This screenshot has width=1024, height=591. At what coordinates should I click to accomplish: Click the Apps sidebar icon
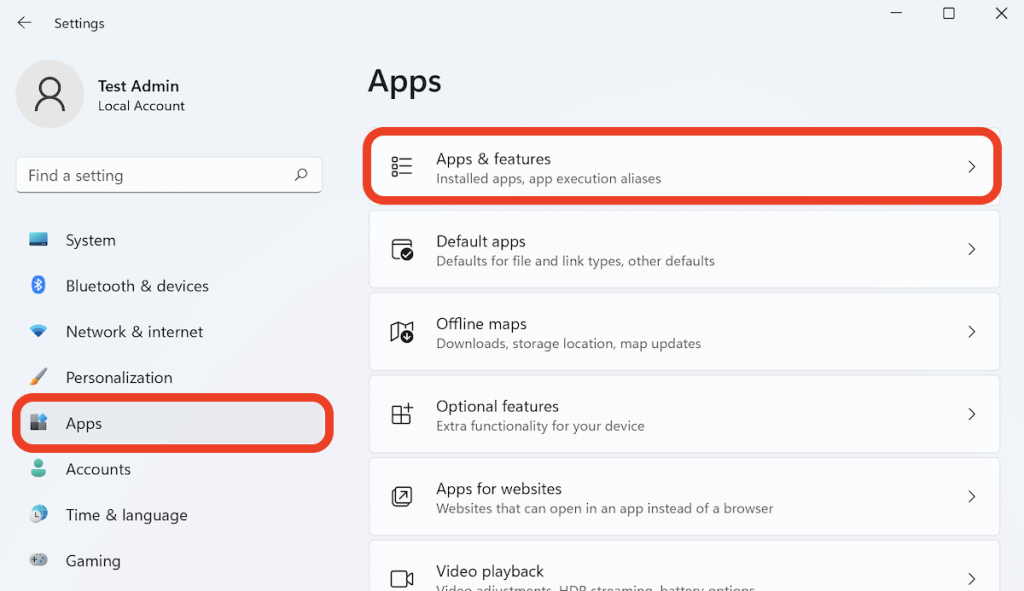(x=39, y=423)
